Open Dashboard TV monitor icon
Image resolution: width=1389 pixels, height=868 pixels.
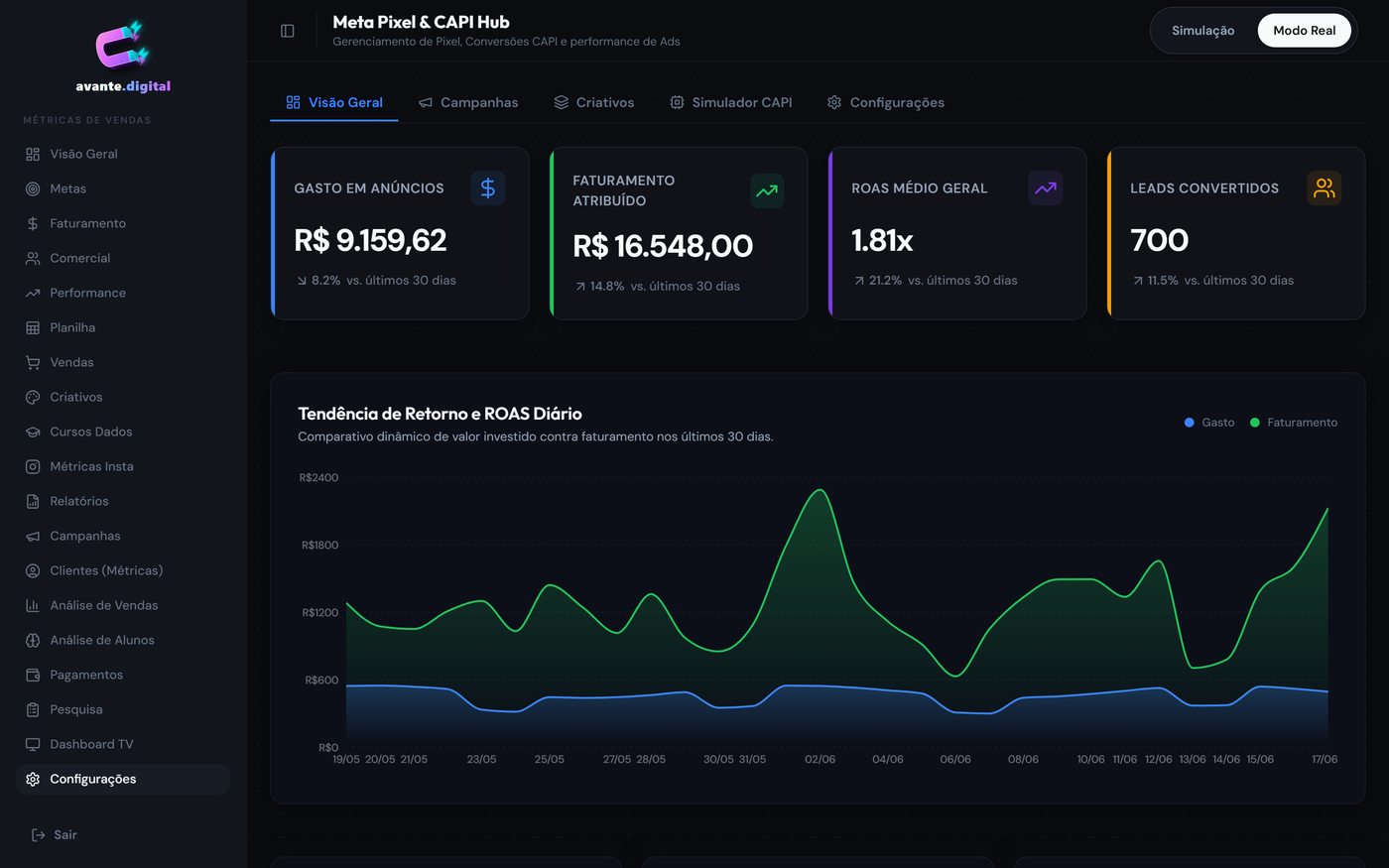pyautogui.click(x=33, y=744)
